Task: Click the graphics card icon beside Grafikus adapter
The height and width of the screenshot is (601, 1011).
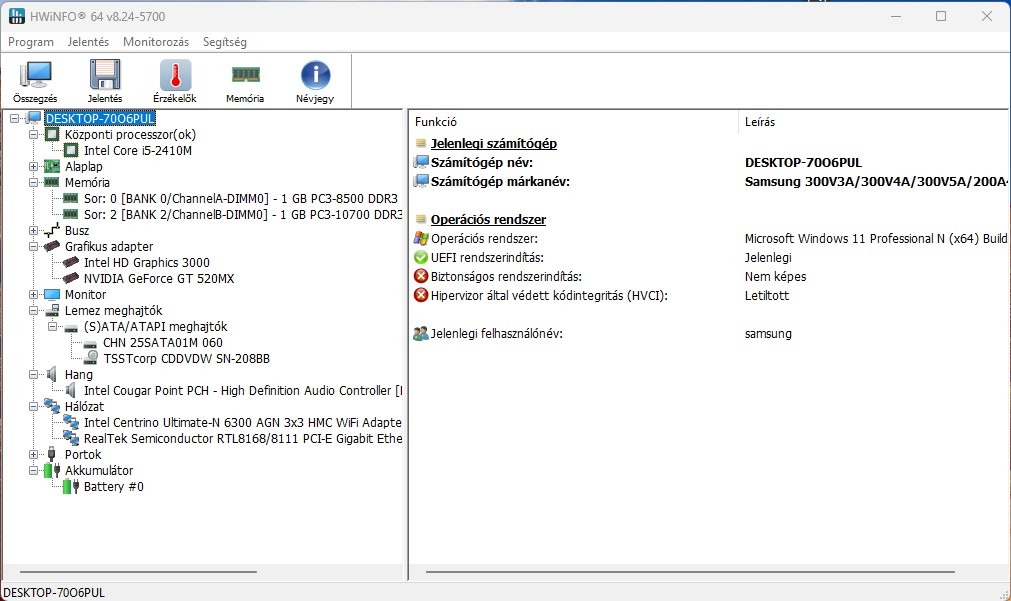Action: tap(52, 246)
